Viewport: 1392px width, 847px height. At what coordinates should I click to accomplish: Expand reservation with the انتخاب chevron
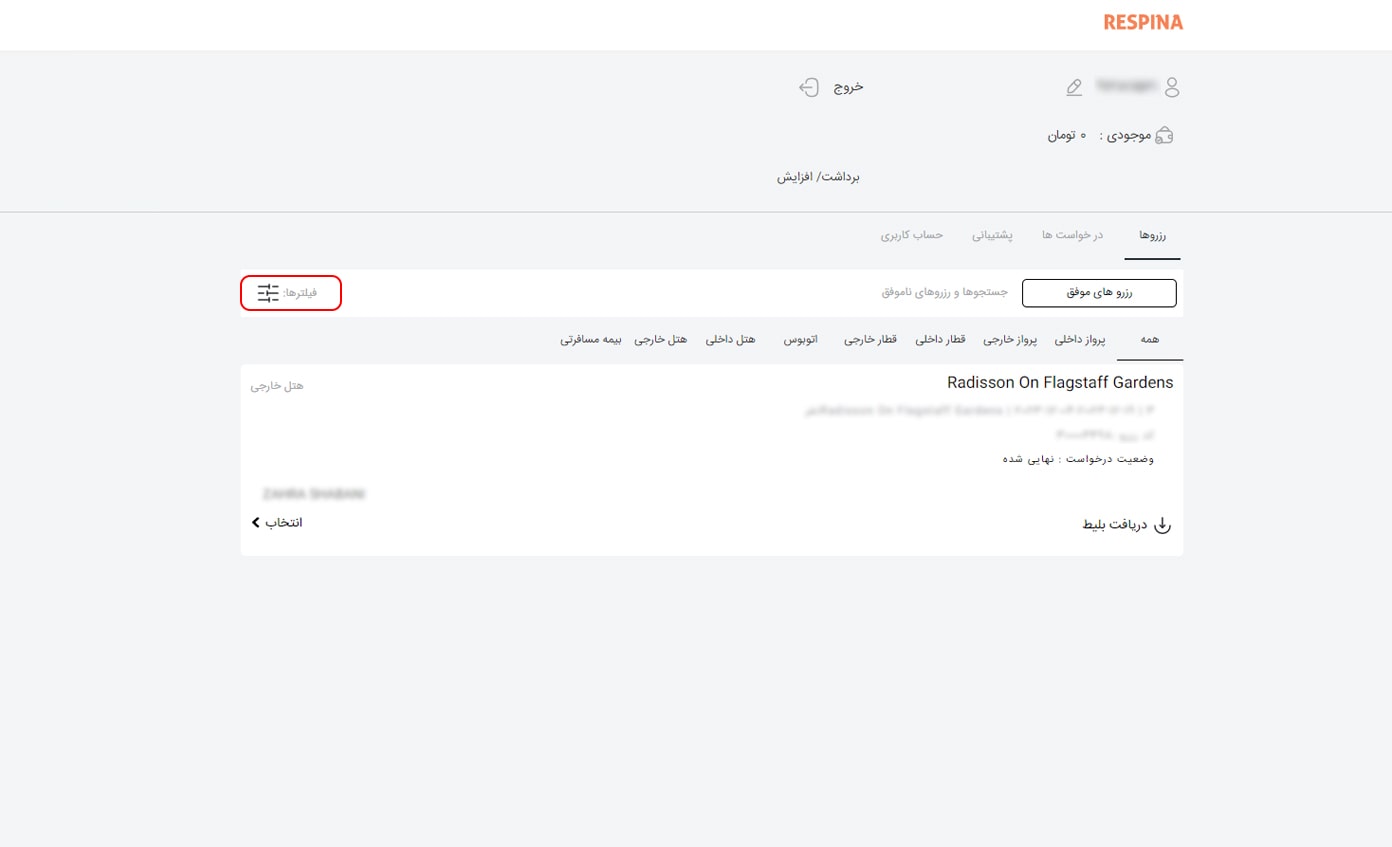point(257,523)
